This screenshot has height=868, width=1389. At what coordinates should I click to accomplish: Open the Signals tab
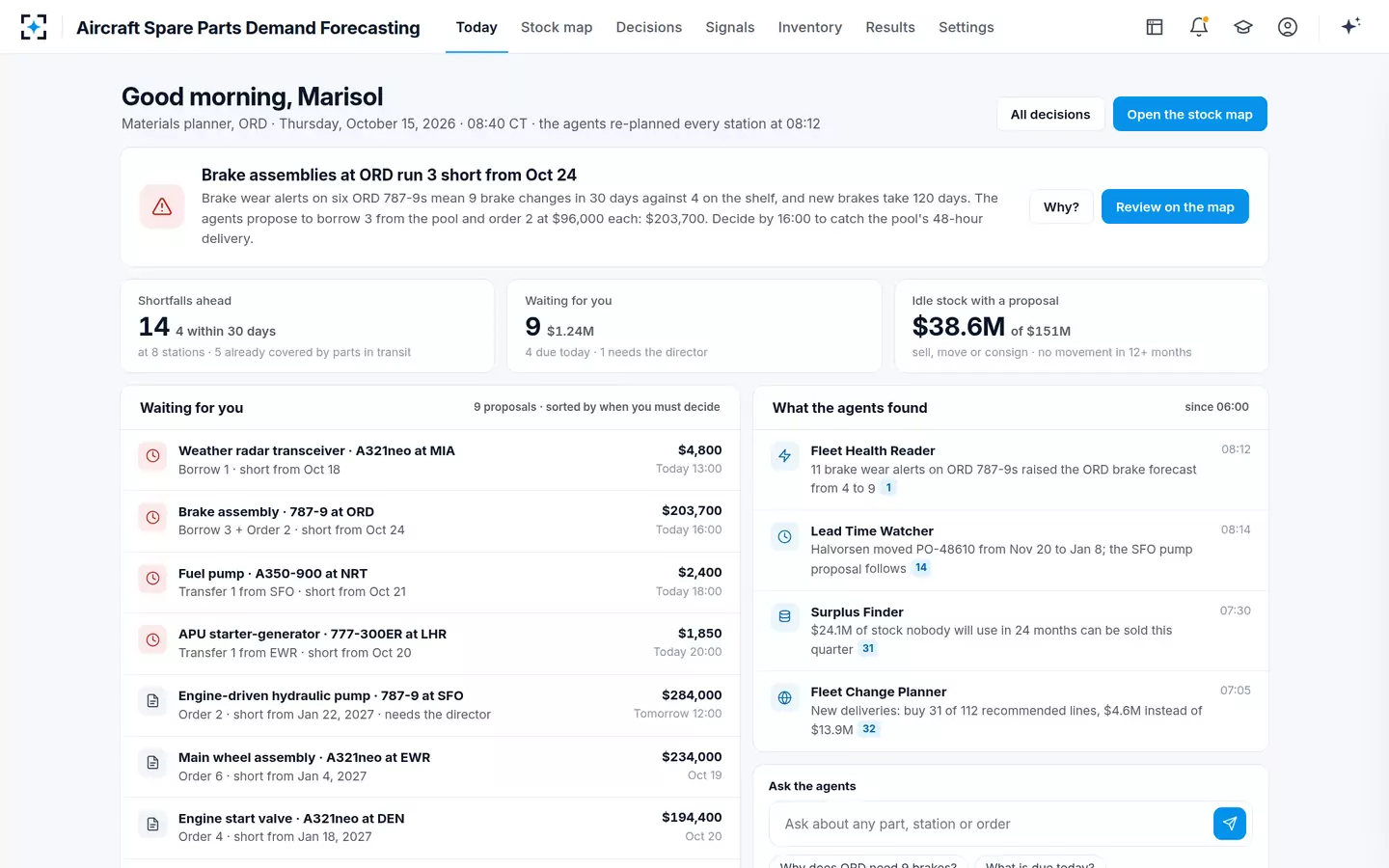click(x=730, y=27)
